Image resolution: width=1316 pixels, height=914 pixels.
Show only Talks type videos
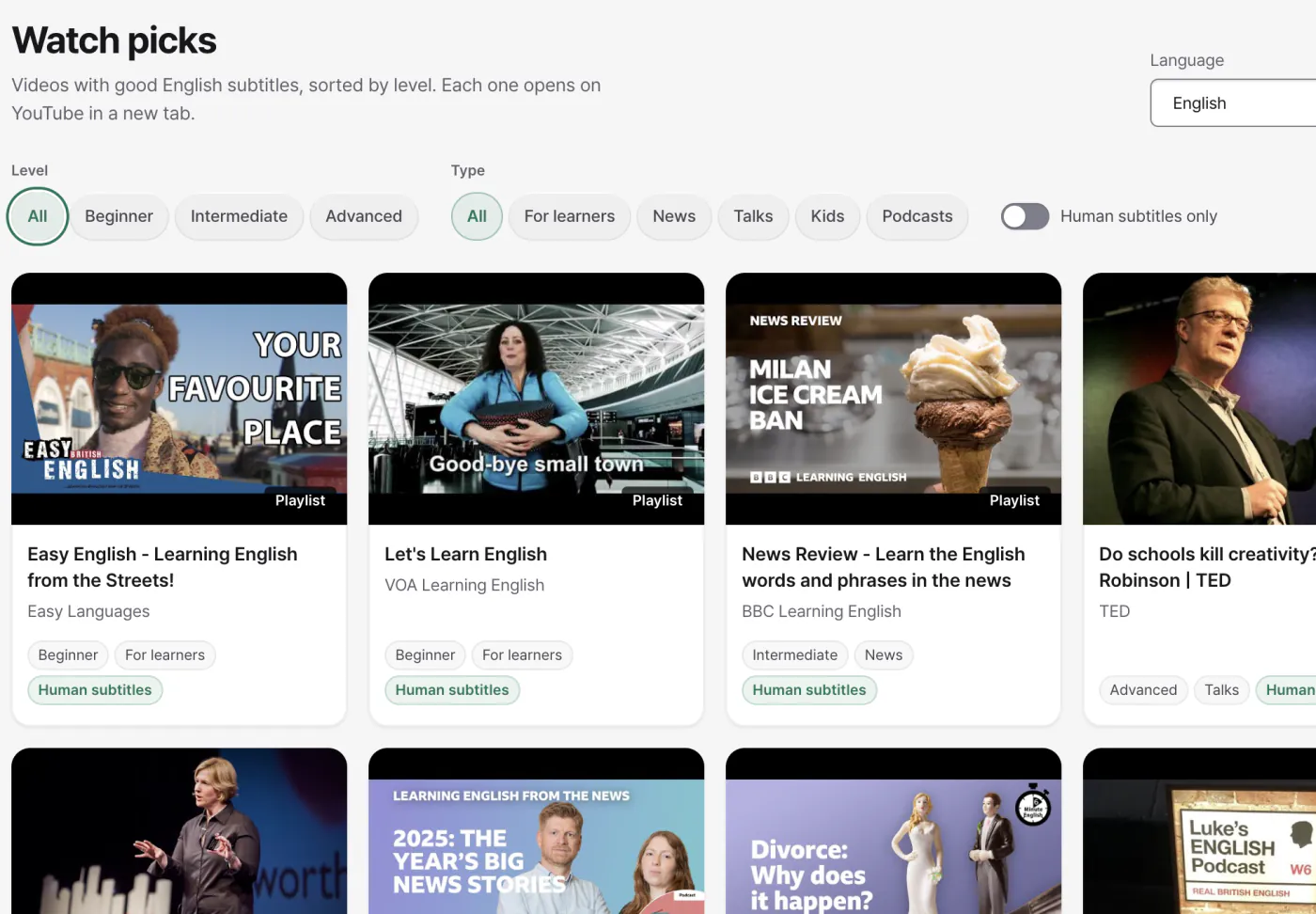point(753,216)
